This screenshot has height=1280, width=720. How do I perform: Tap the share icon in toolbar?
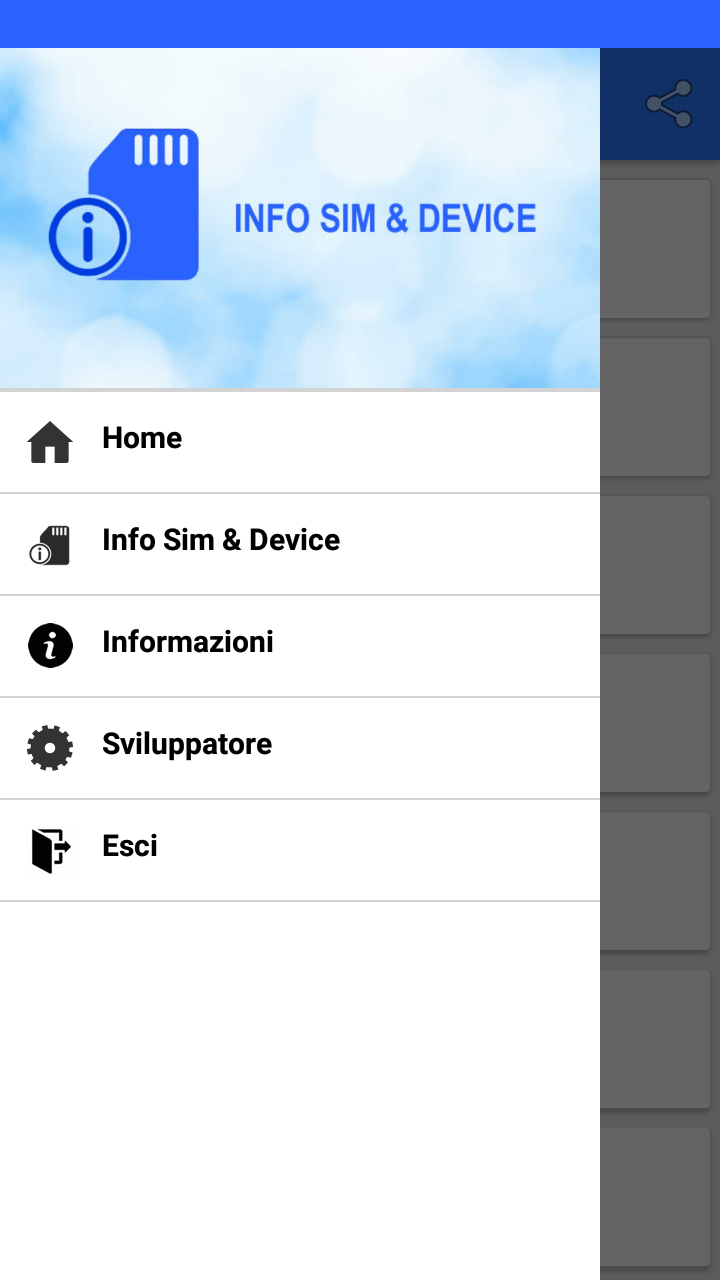[x=669, y=104]
